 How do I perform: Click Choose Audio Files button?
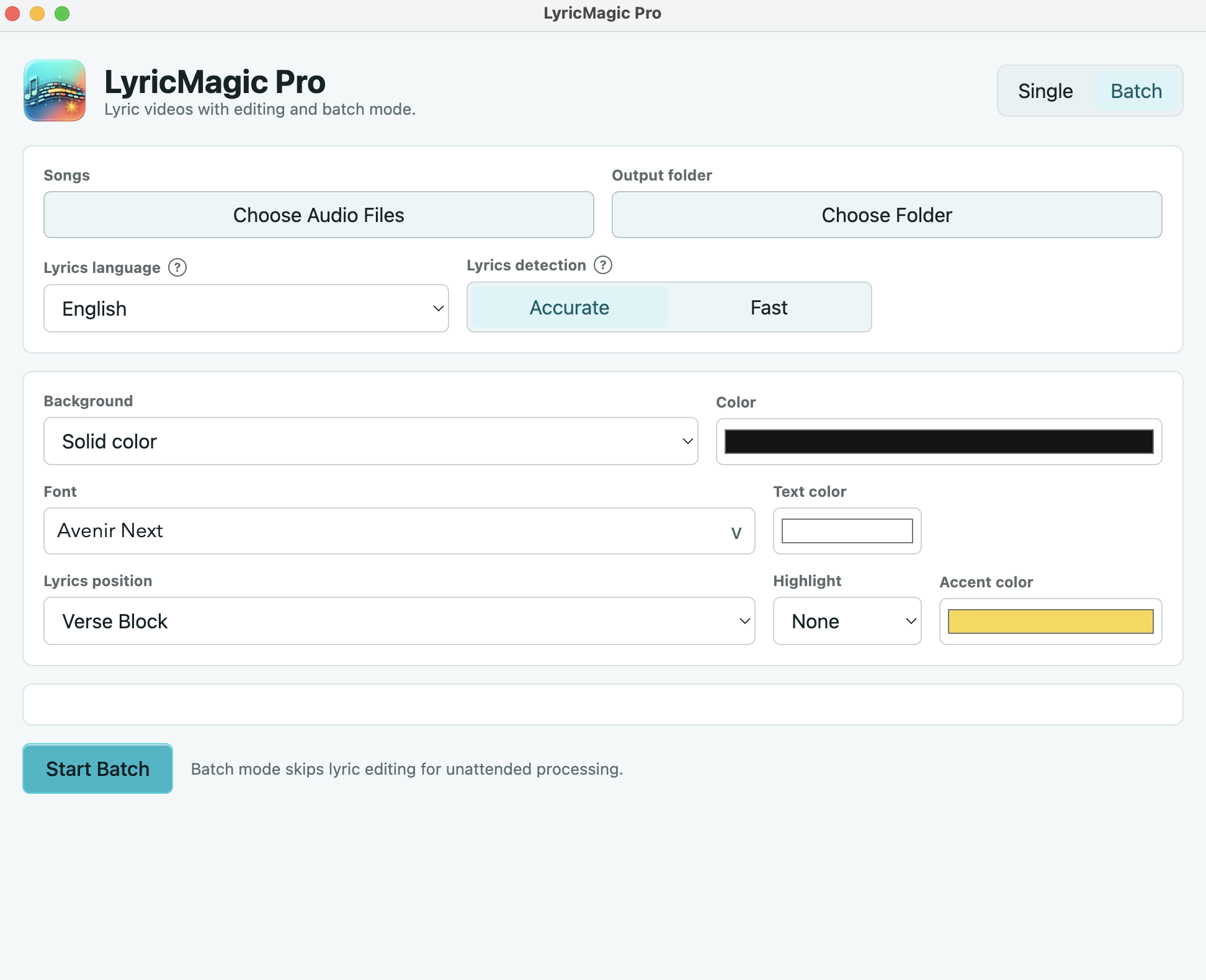pyautogui.click(x=319, y=215)
